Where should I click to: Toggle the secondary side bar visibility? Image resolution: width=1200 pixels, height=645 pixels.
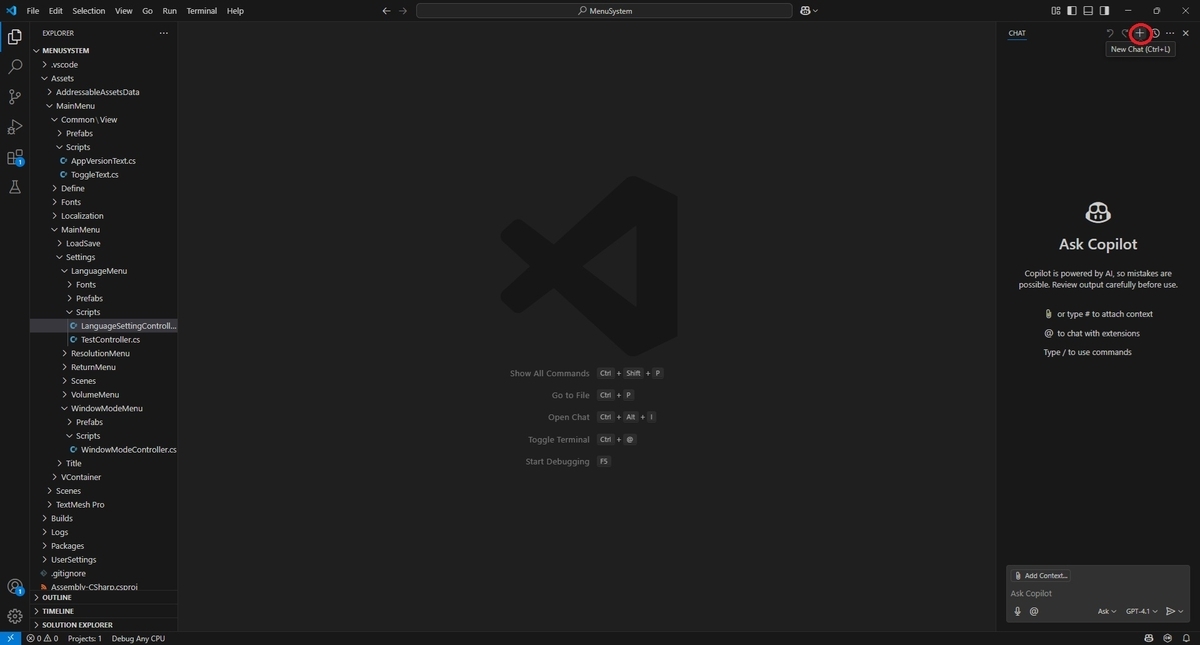(x=1104, y=11)
